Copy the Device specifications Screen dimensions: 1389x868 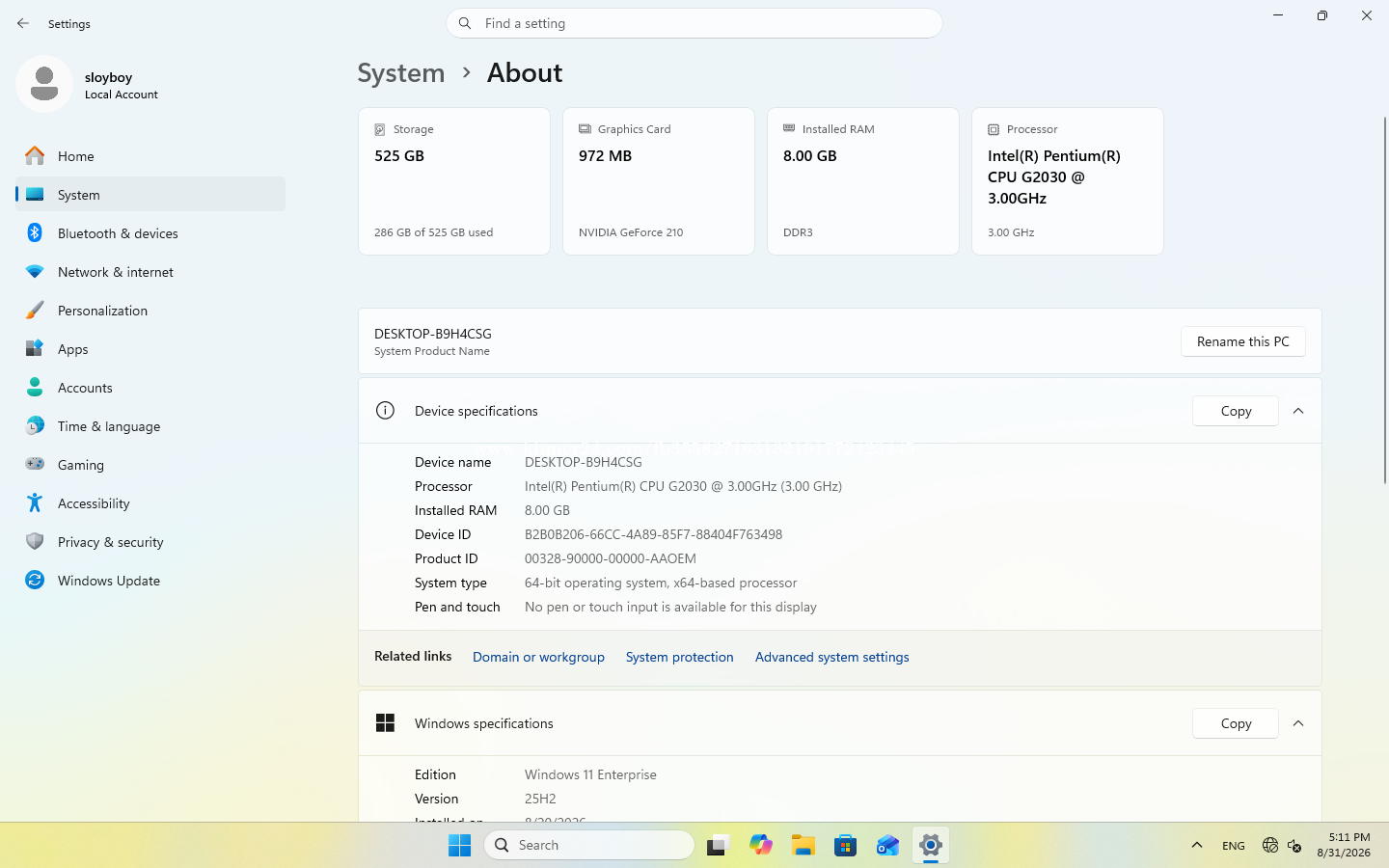1236,411
